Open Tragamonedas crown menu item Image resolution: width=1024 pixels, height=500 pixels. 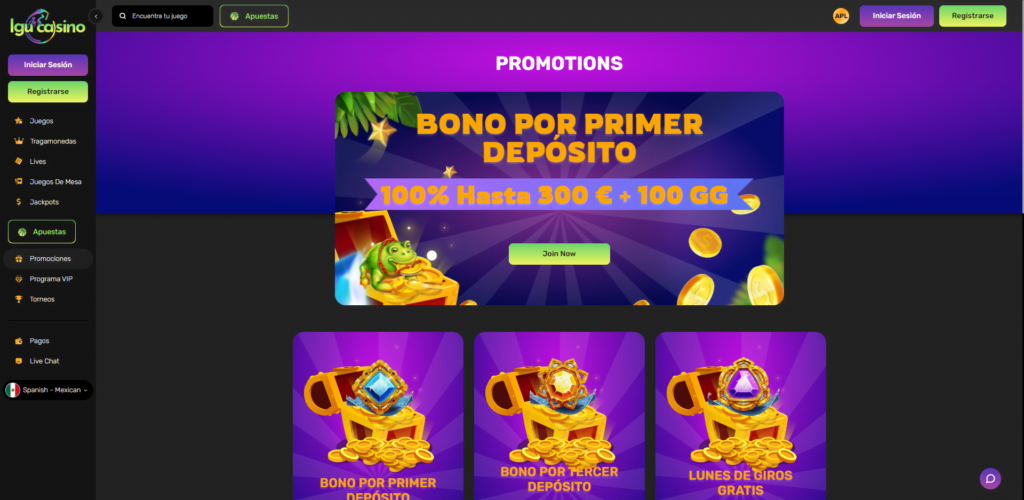coord(48,141)
